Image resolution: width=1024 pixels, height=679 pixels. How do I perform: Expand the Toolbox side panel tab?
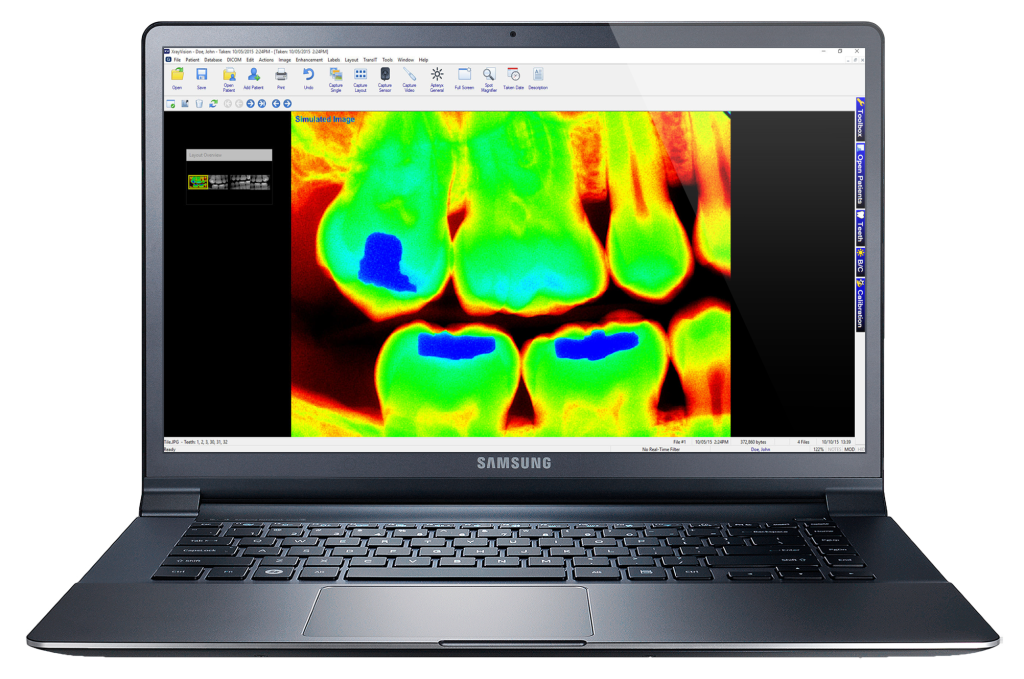click(x=859, y=120)
